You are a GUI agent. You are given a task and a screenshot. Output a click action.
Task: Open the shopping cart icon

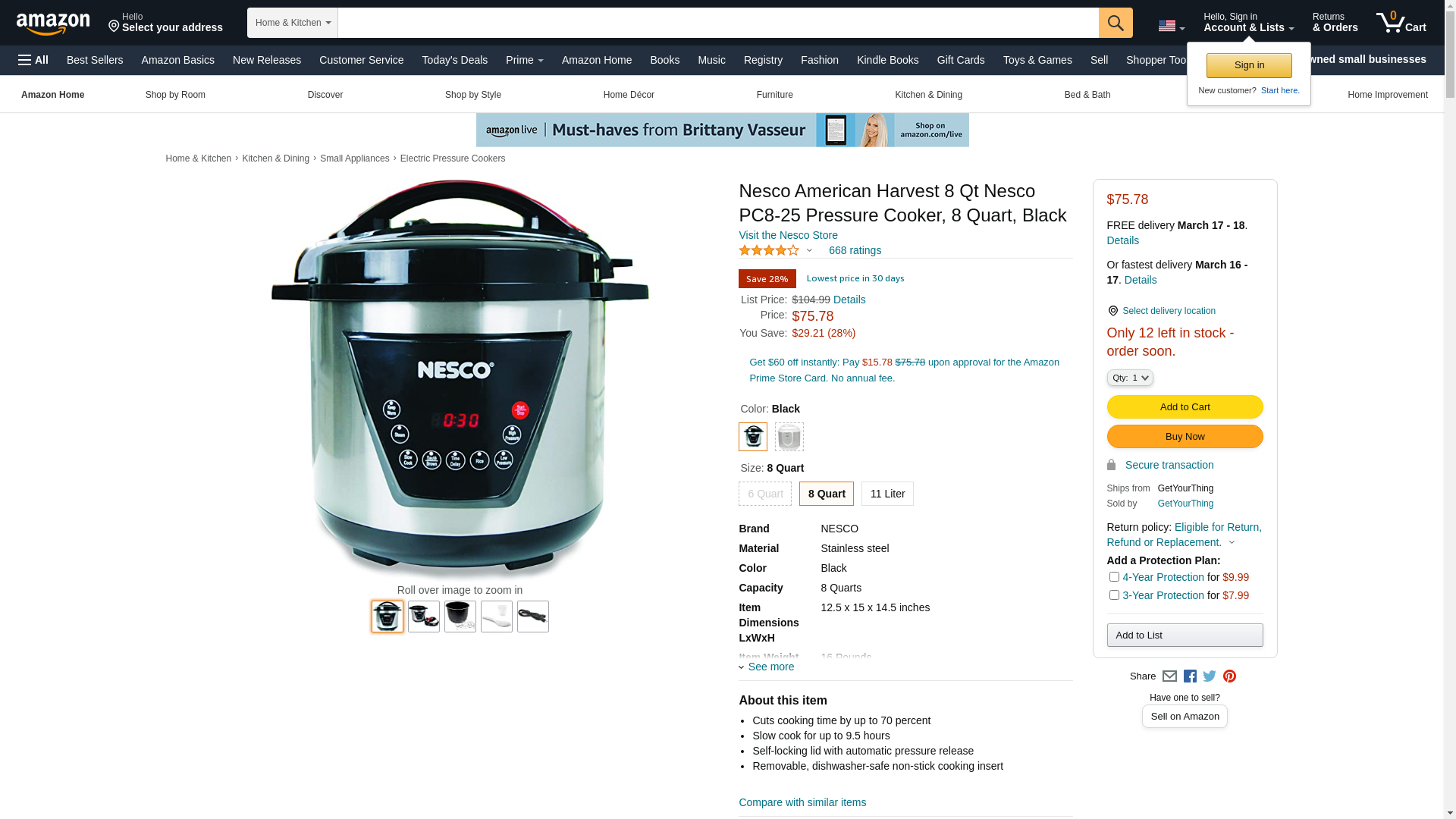(1401, 22)
